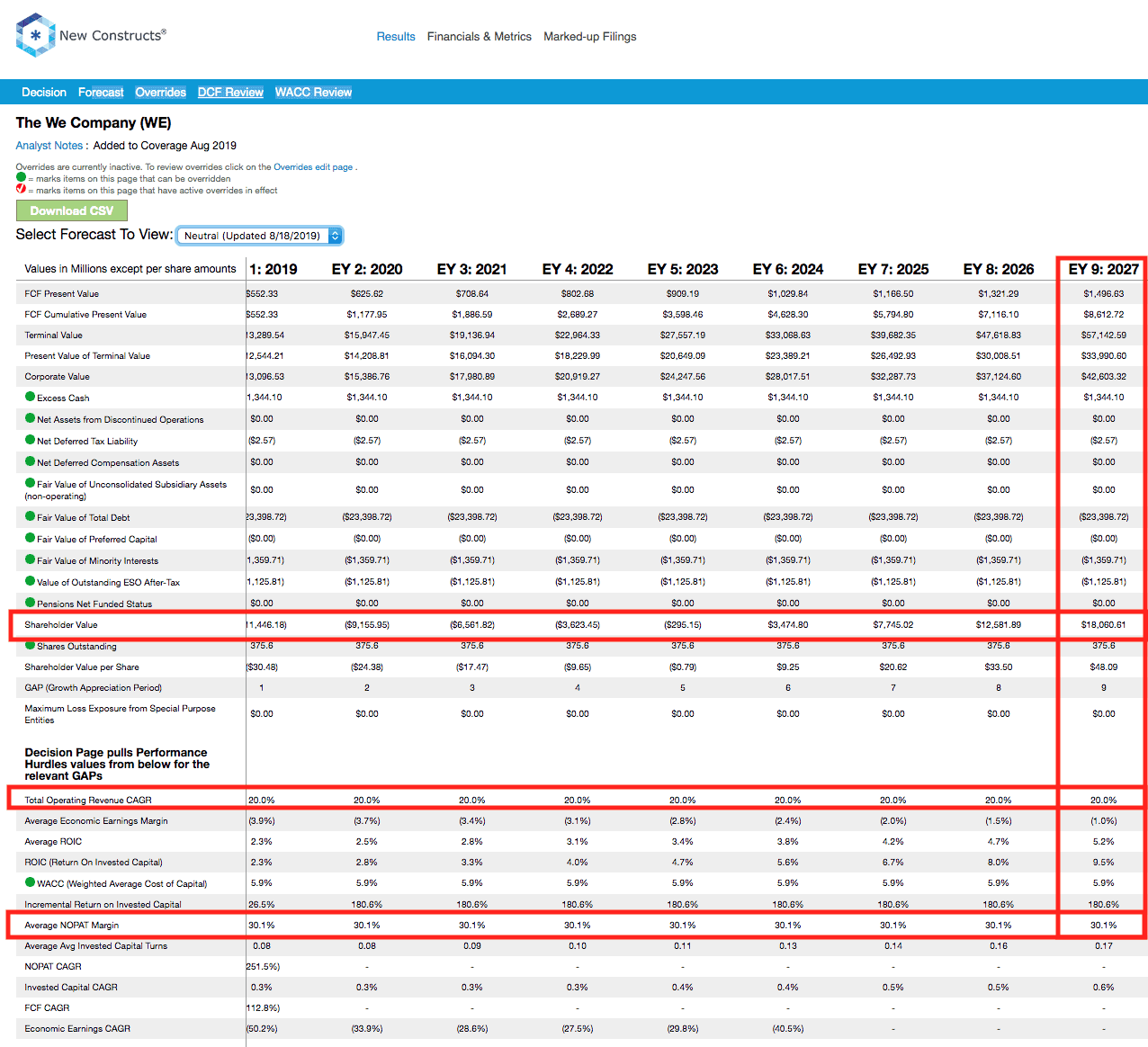Click the EY 3: 2021 column header
The image size is (1148, 1047).
[x=472, y=269]
